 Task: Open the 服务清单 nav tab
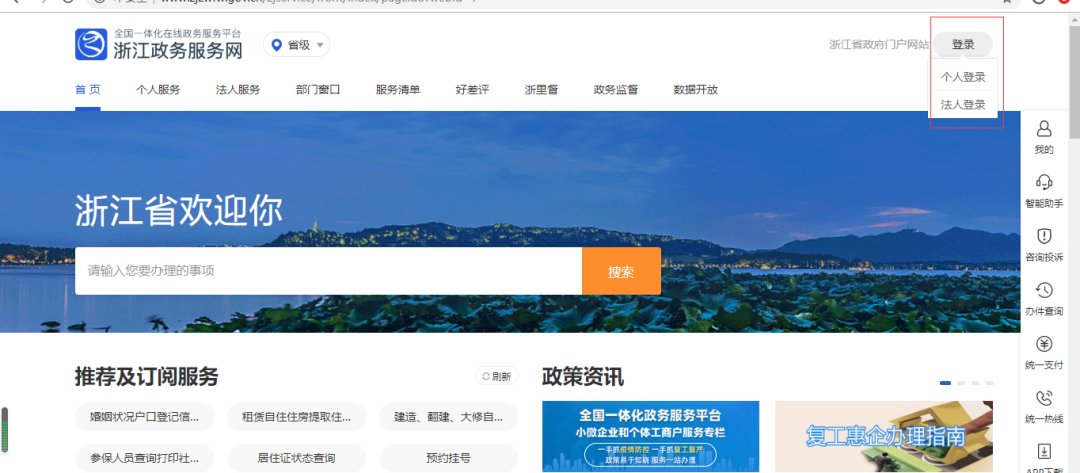397,90
